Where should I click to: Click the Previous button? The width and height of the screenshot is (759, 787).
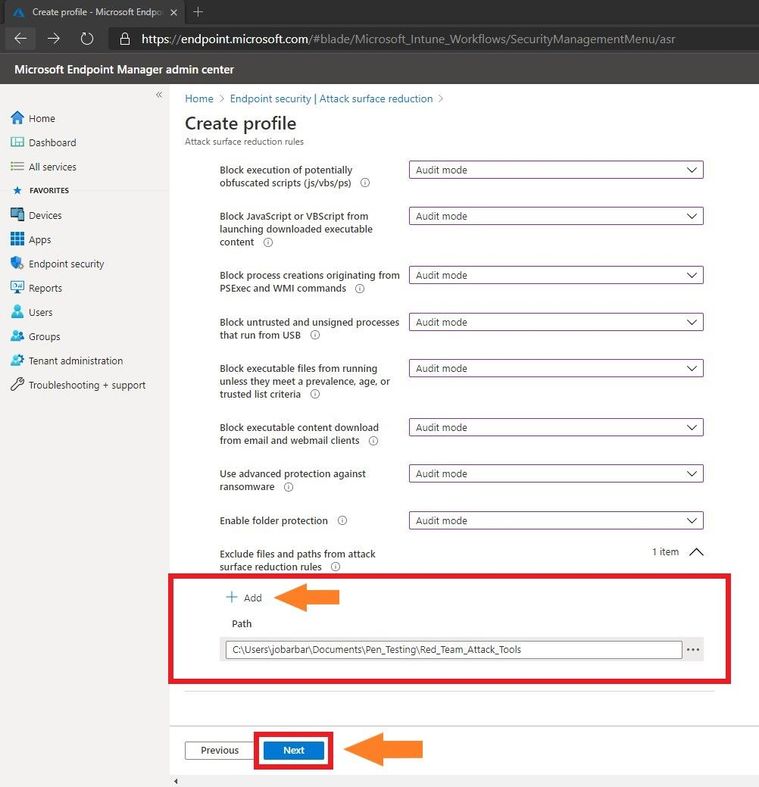219,750
